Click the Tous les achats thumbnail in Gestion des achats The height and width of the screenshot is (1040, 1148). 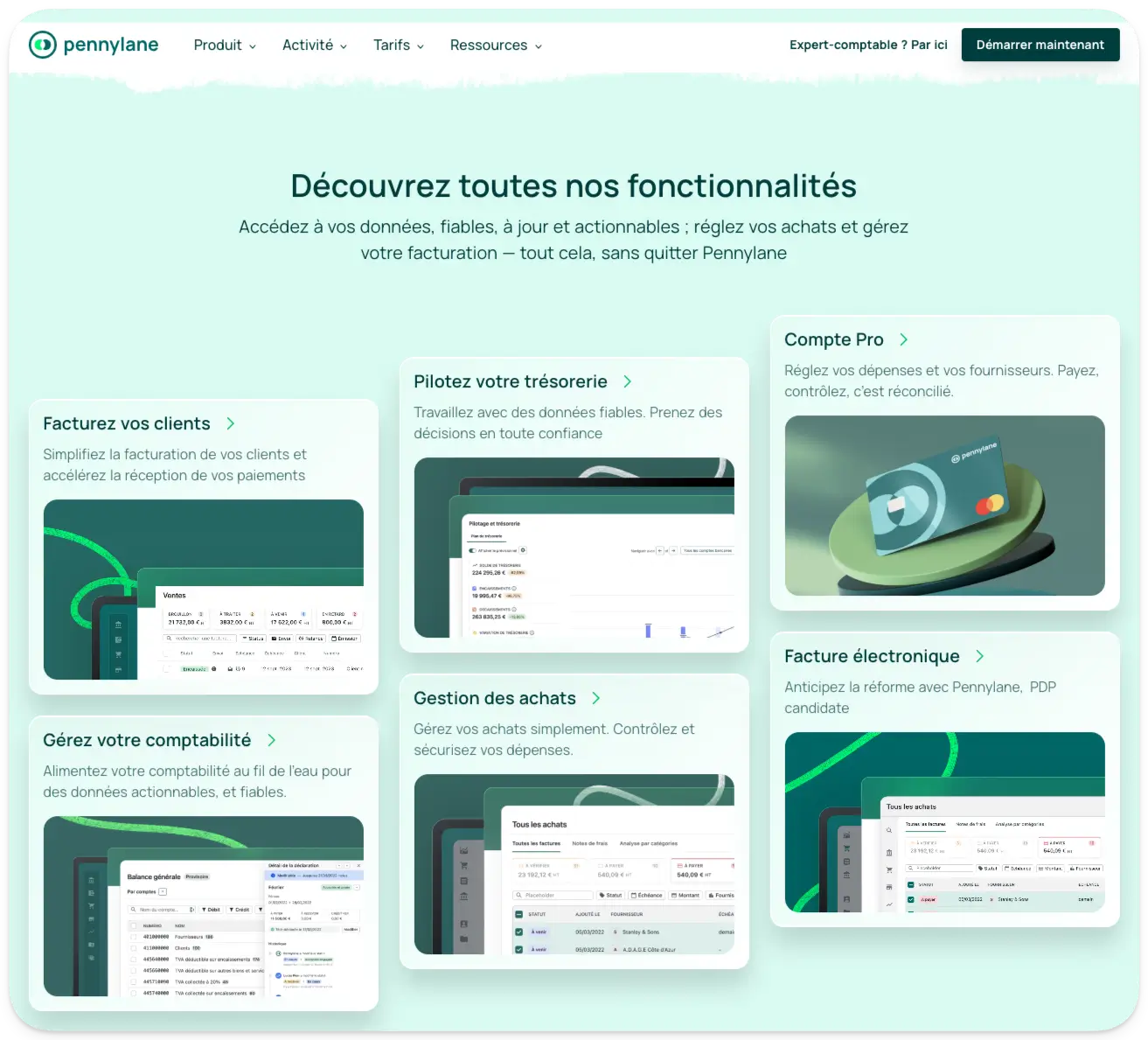[574, 864]
